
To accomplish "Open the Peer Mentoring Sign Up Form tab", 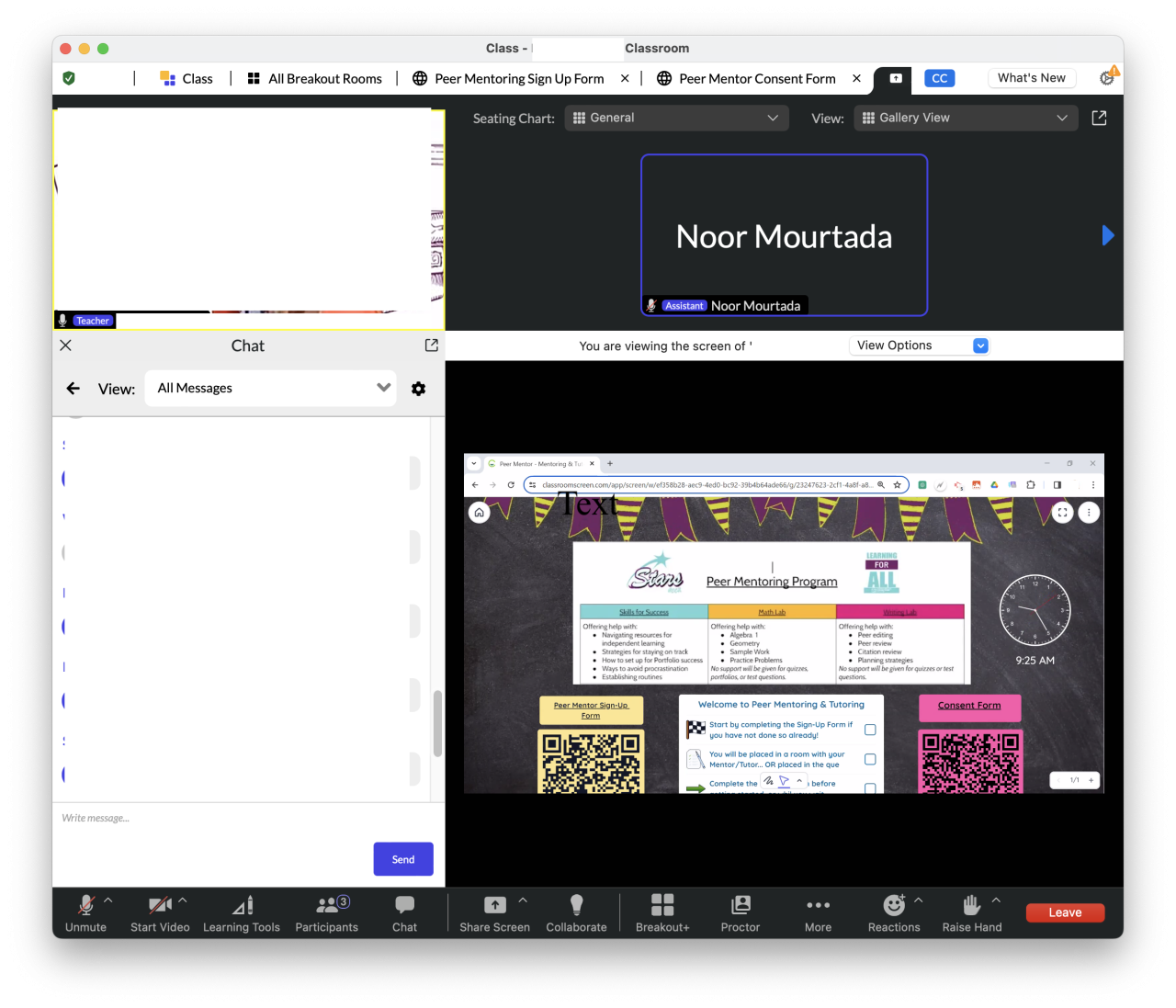I will [x=509, y=79].
